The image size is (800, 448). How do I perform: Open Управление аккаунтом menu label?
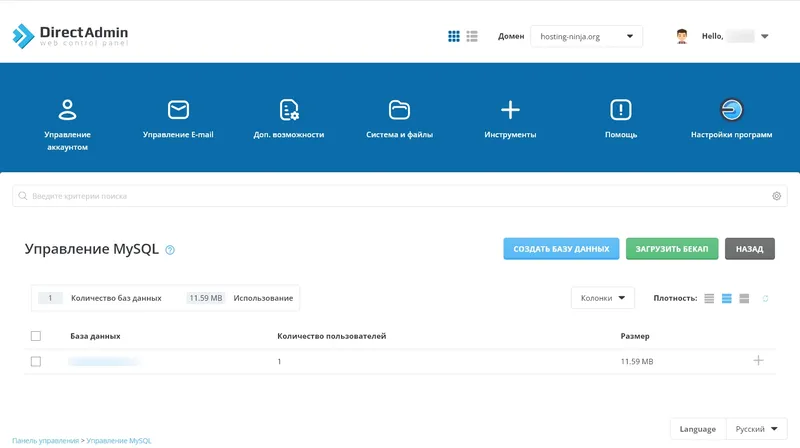[x=67, y=141]
